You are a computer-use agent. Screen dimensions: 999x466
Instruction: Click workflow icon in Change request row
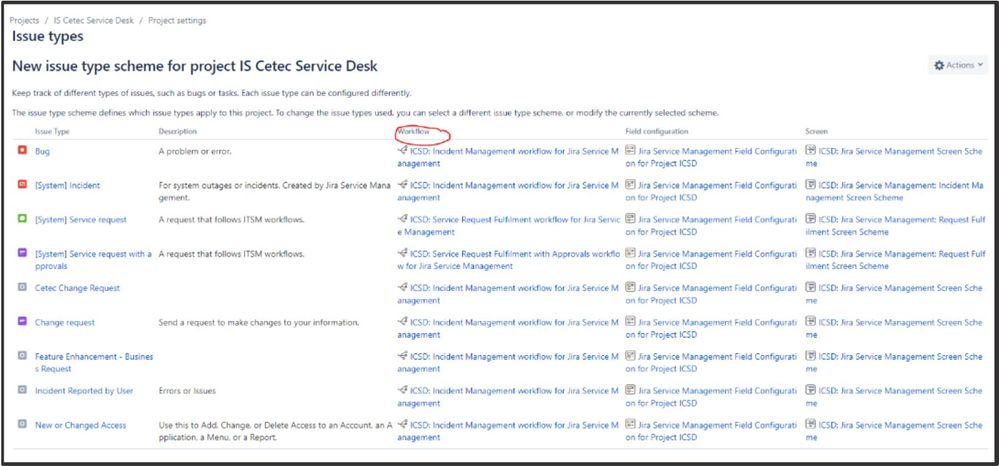point(402,321)
